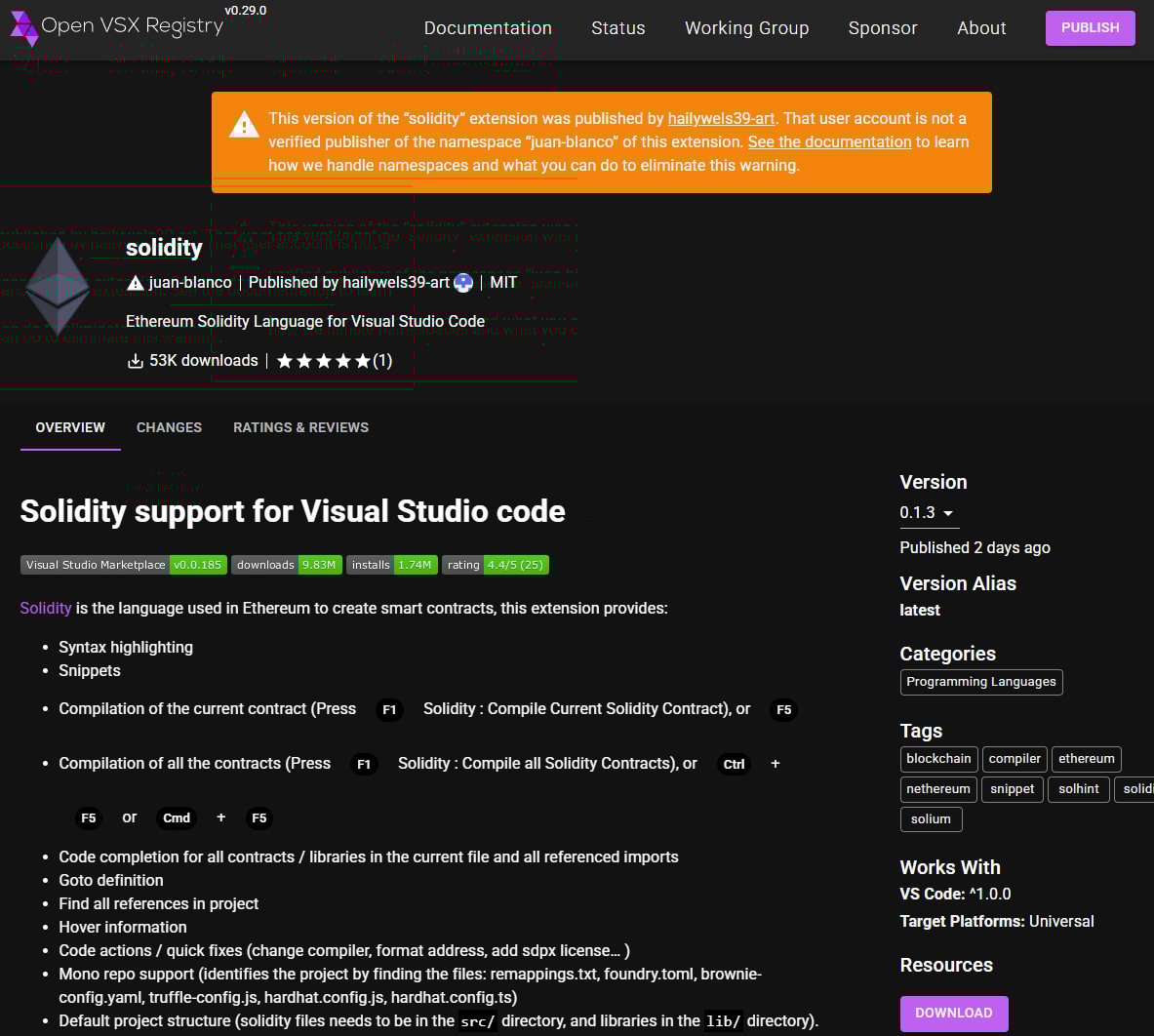Click the warning triangle in the orange banner
Viewport: 1154px width, 1036px height.
tap(244, 125)
